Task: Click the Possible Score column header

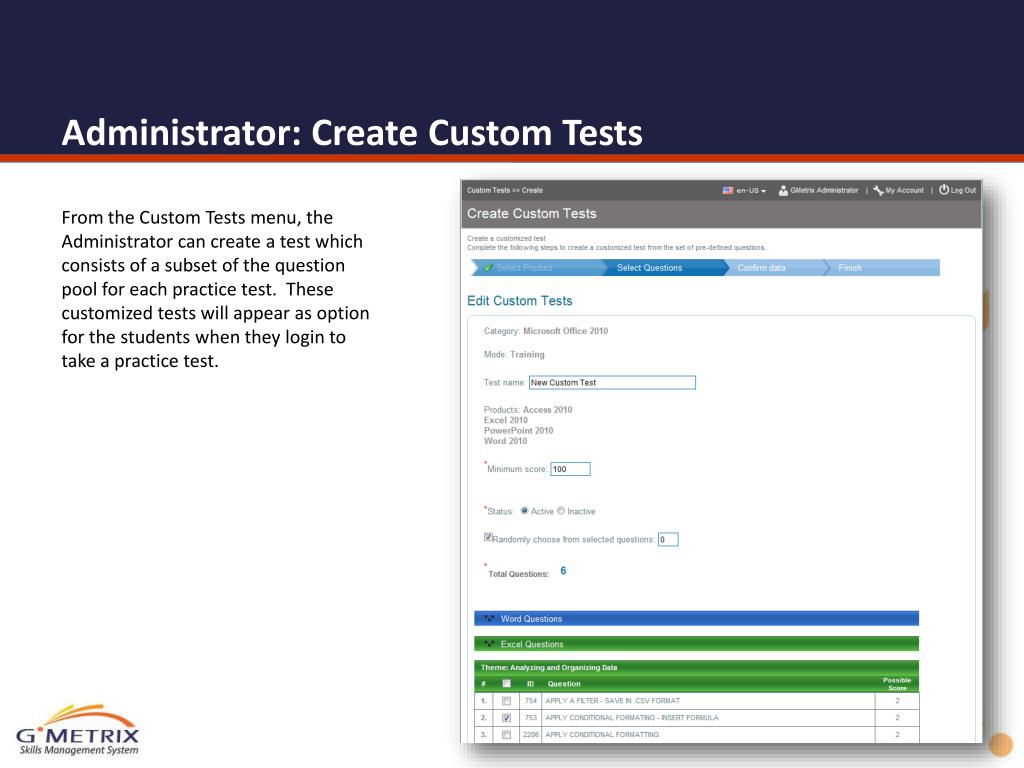Action: (897, 684)
